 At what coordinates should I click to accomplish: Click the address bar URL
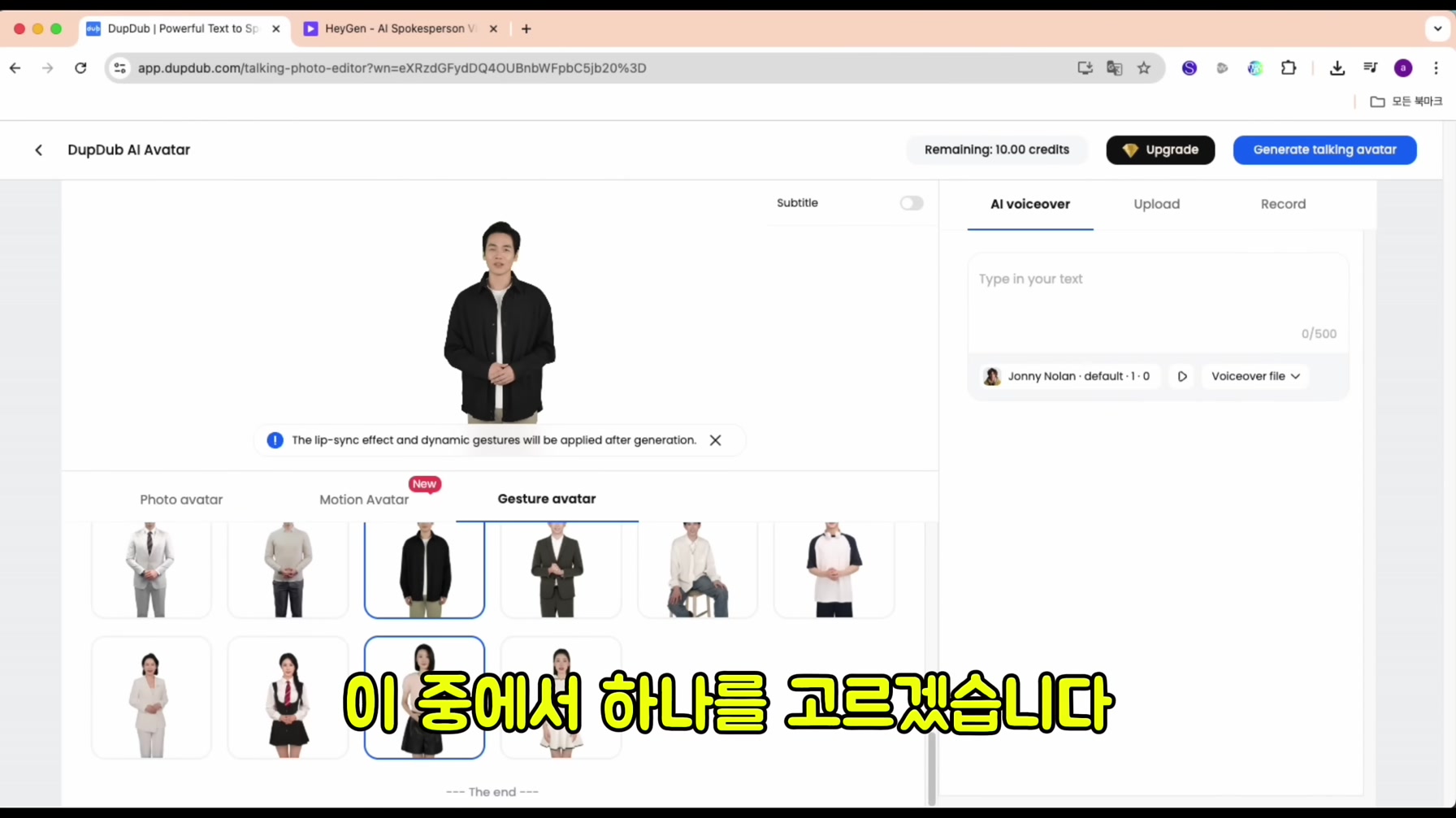point(392,68)
